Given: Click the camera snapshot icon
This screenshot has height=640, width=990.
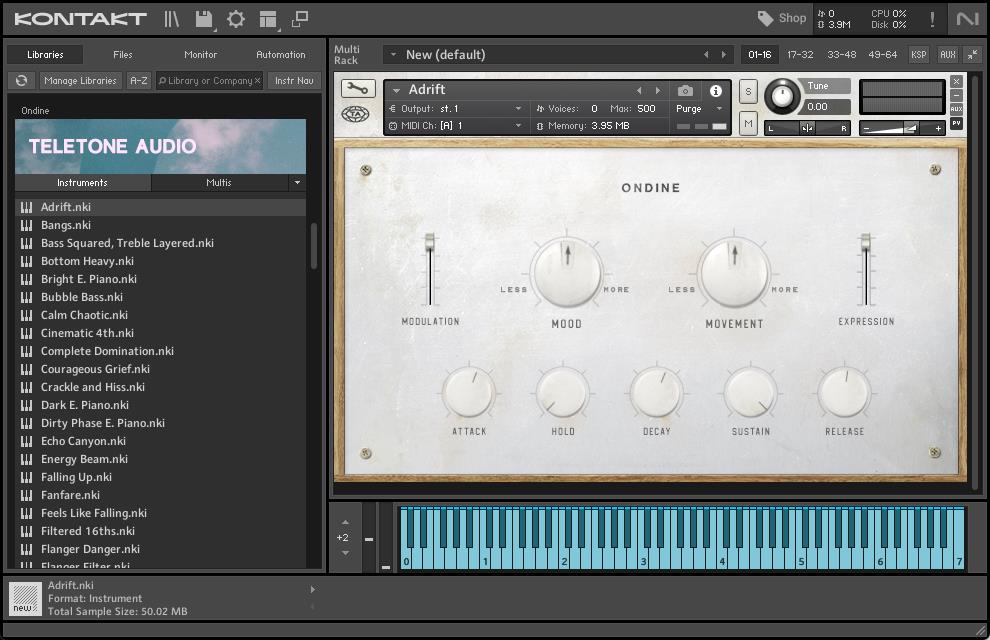Looking at the screenshot, I should tap(685, 91).
